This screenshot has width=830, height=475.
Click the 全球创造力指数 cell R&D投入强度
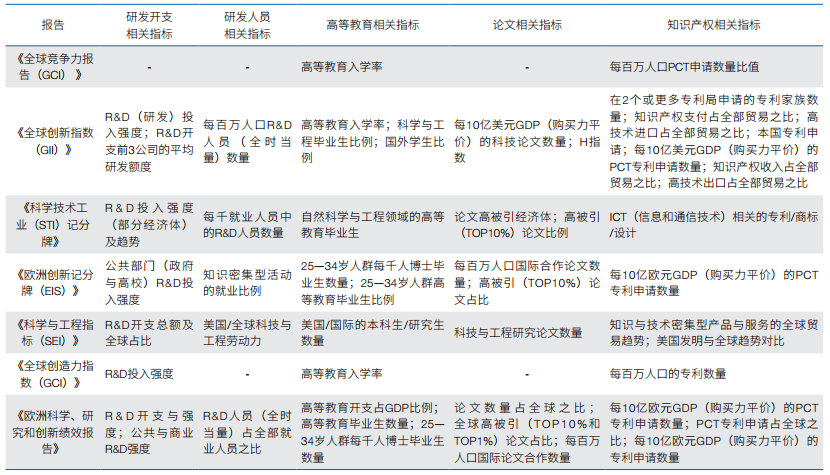click(139, 374)
